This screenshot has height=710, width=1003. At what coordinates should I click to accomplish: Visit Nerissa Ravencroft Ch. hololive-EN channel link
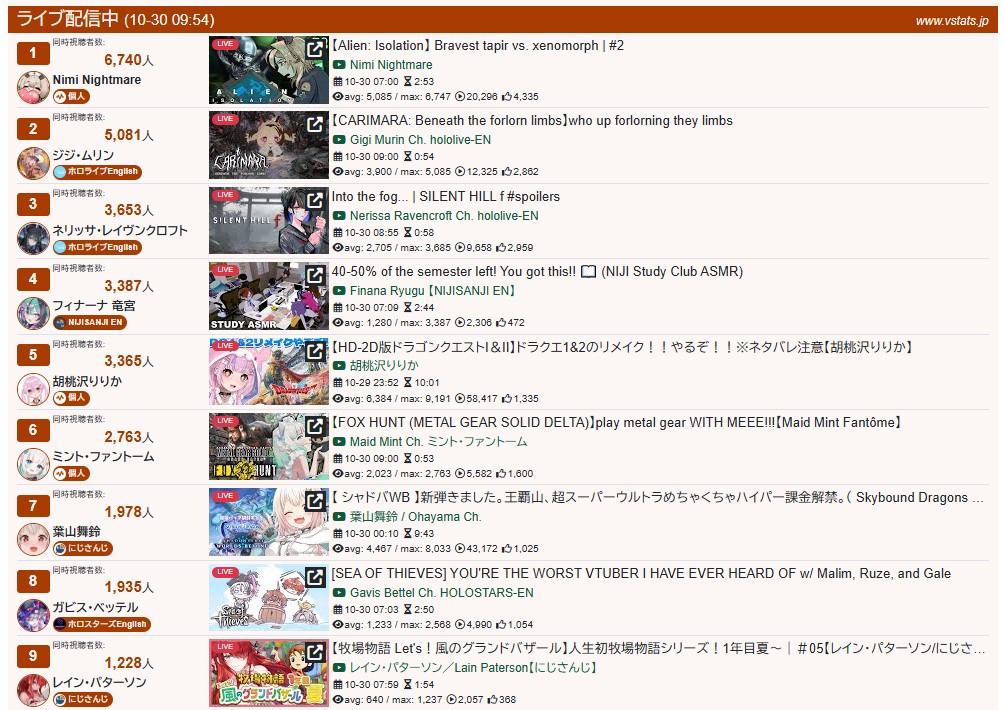[444, 216]
